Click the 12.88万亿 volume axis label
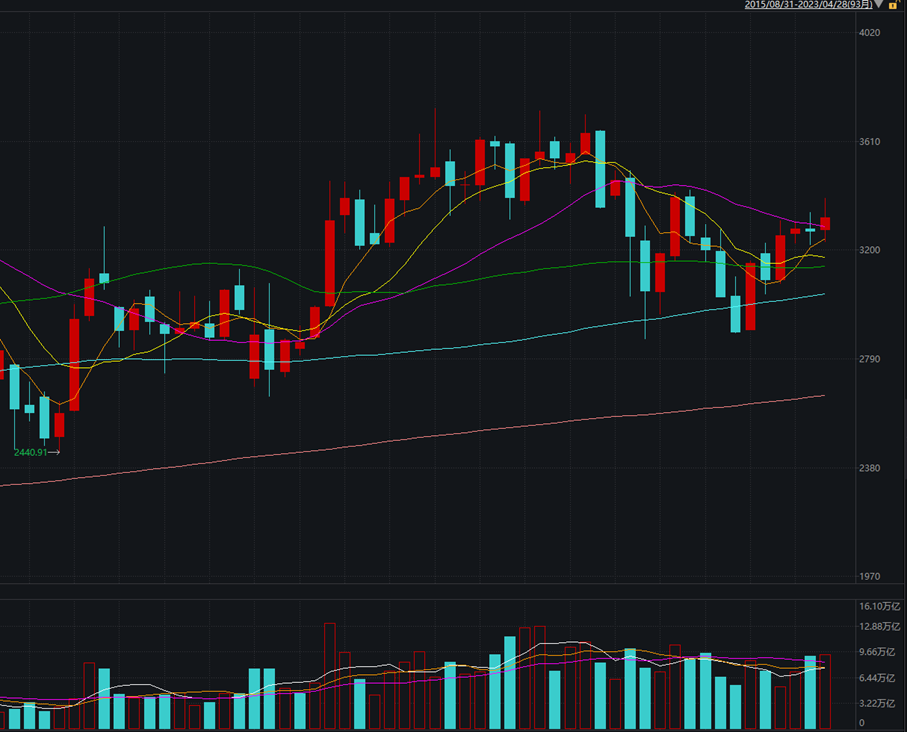Image resolution: width=907 pixels, height=732 pixels. pos(879,627)
